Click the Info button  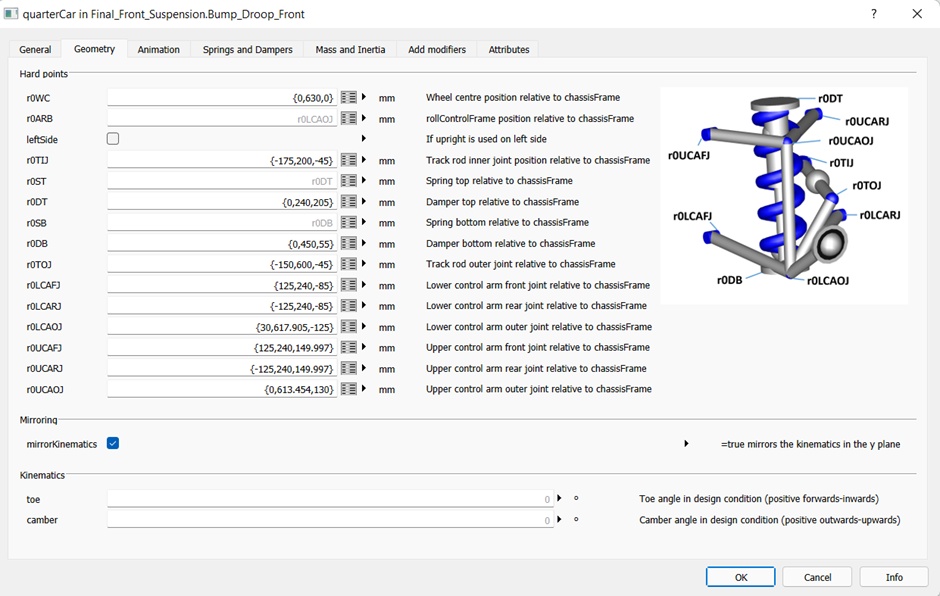(894, 577)
